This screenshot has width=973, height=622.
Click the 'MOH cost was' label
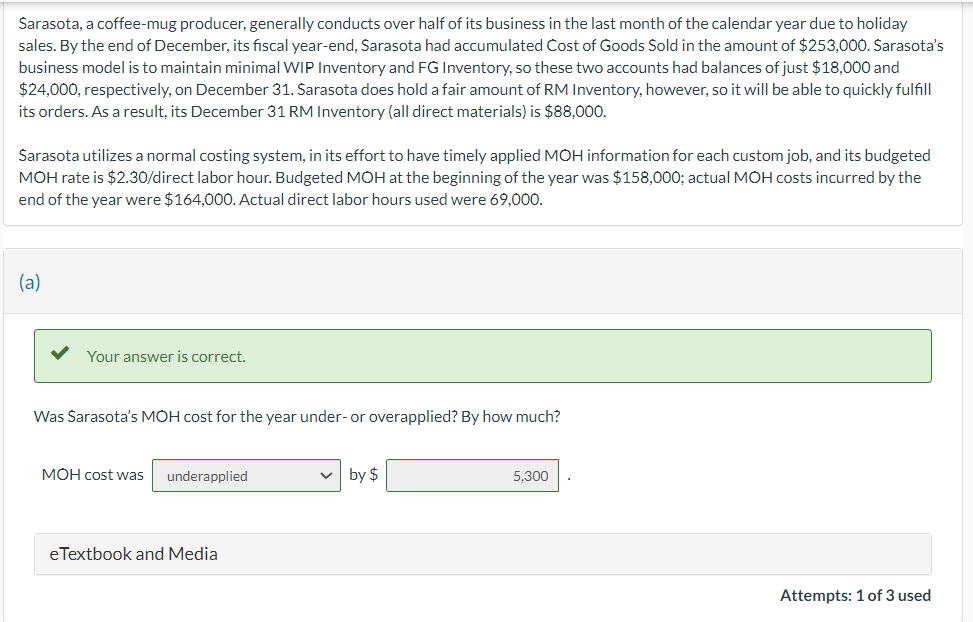(x=92, y=475)
